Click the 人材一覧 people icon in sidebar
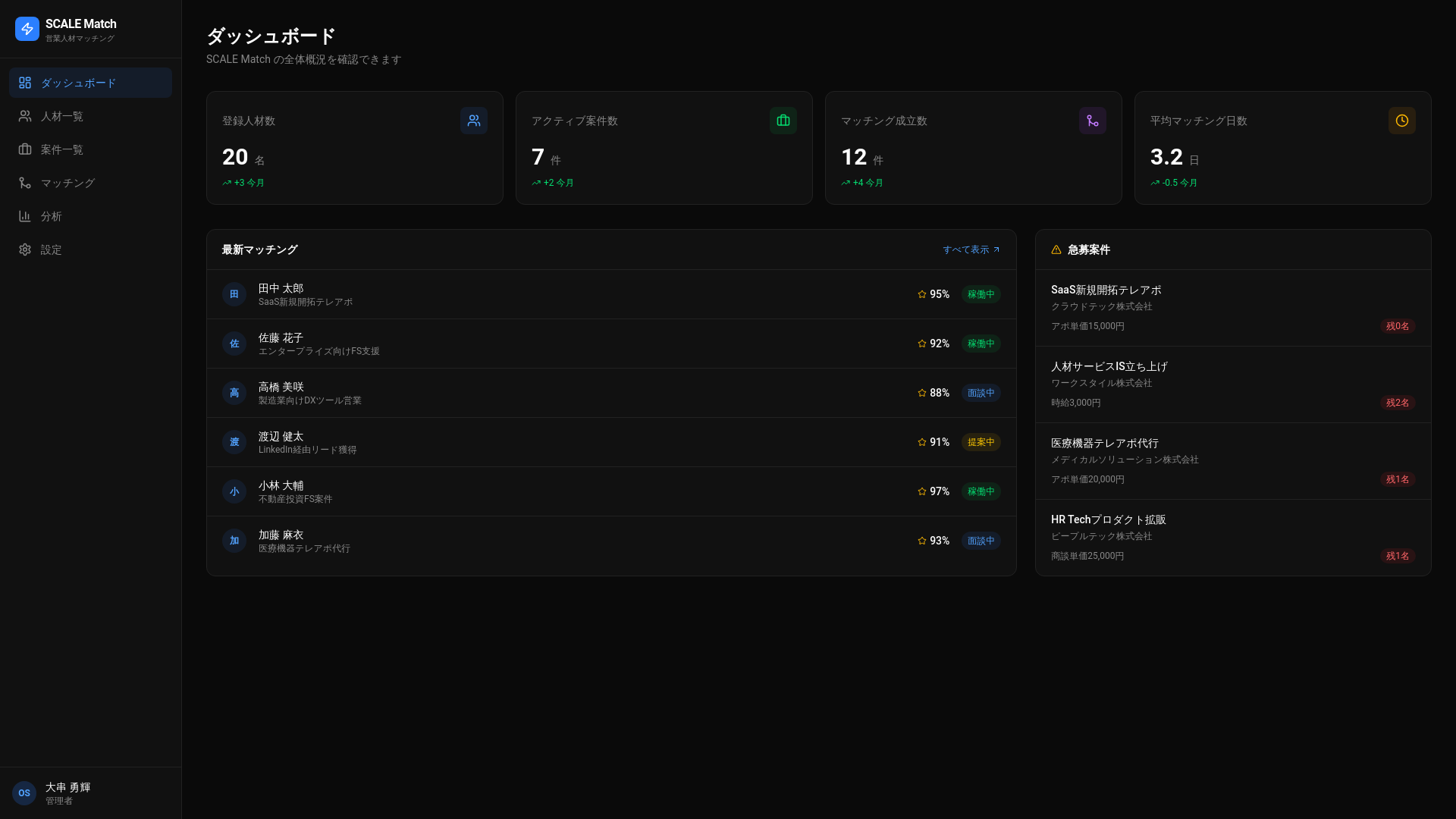The width and height of the screenshot is (1456, 819). click(25, 116)
